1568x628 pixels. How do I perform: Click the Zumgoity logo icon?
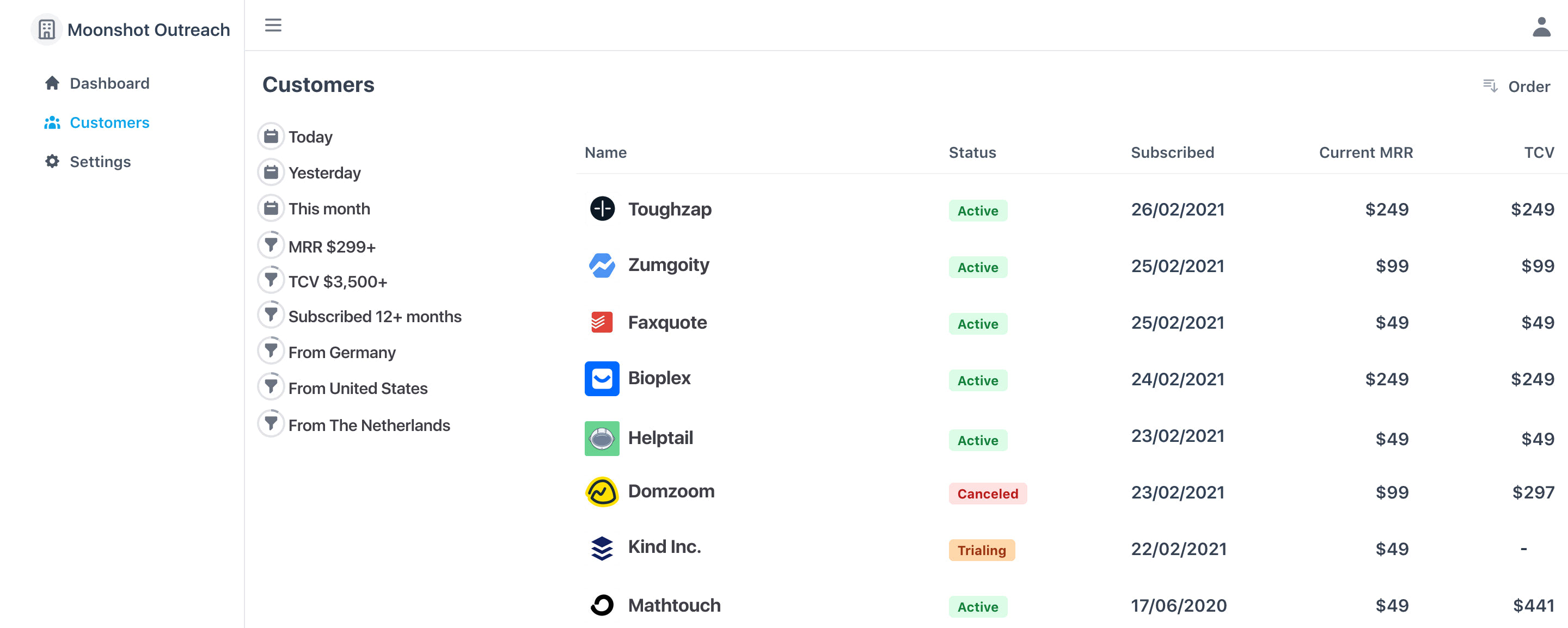click(x=602, y=266)
